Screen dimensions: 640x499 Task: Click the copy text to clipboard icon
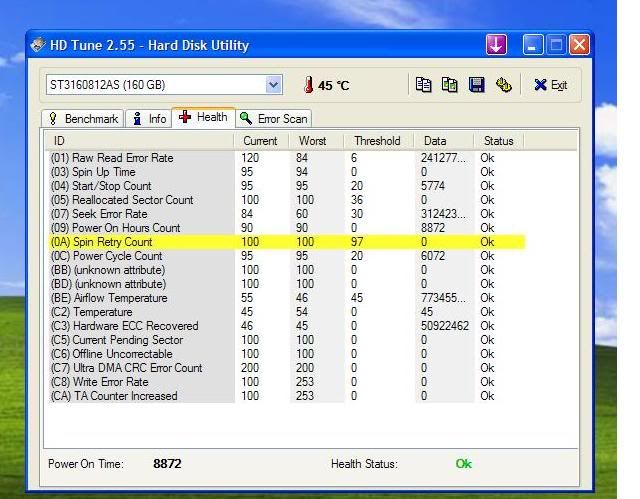423,85
